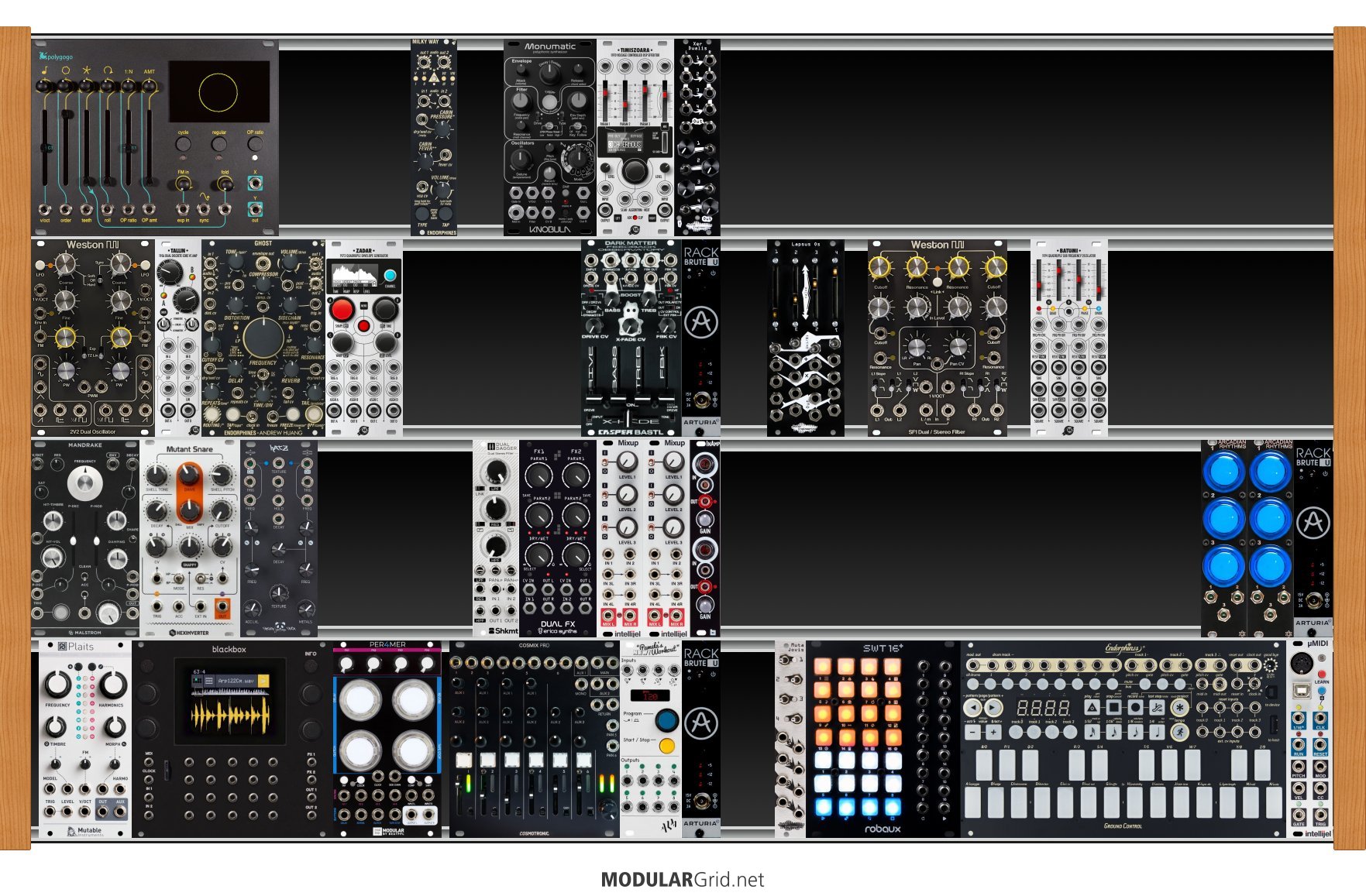The height and width of the screenshot is (896, 1366).
Task: Click the Ghost large frequency knob
Action: [x=263, y=338]
